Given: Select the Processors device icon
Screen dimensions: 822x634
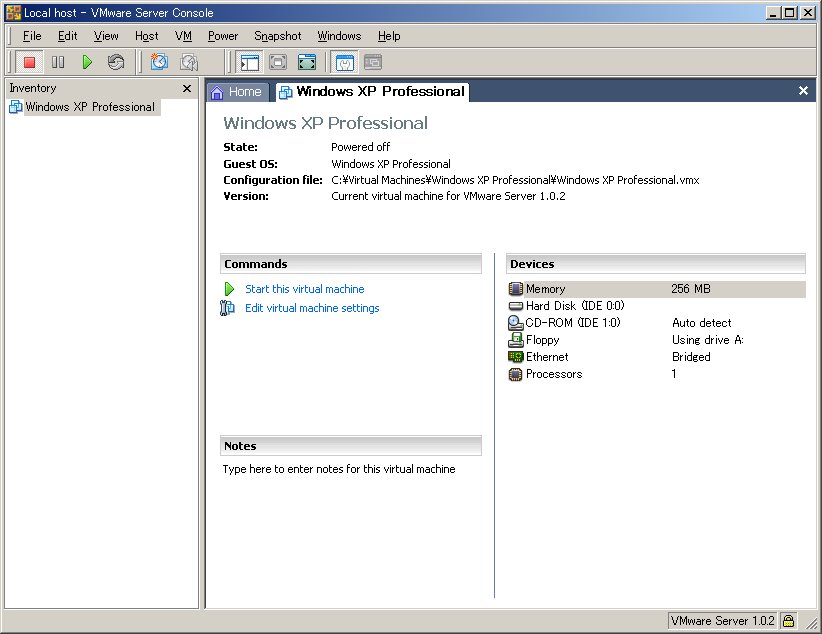Looking at the screenshot, I should pyautogui.click(x=516, y=374).
